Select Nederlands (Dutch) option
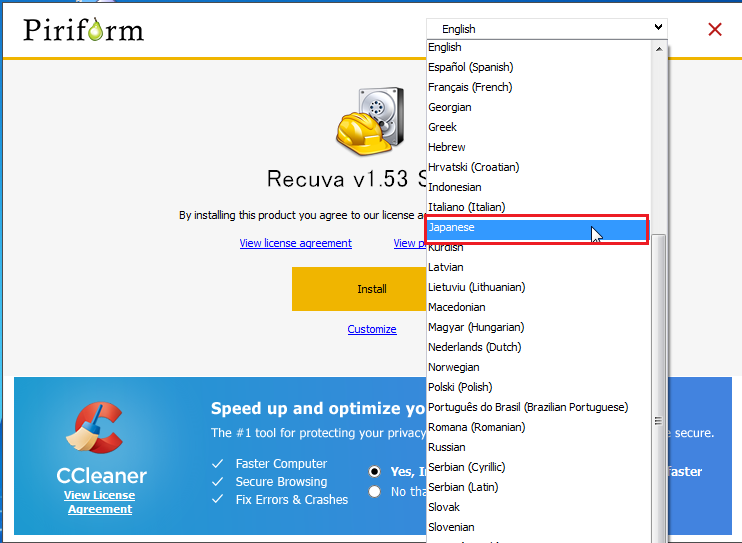 coord(539,347)
